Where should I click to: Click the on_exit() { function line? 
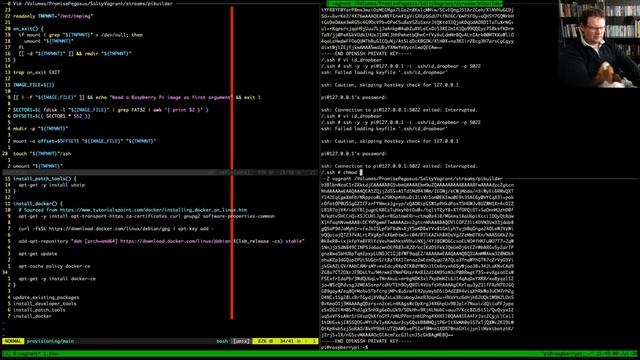point(29,29)
